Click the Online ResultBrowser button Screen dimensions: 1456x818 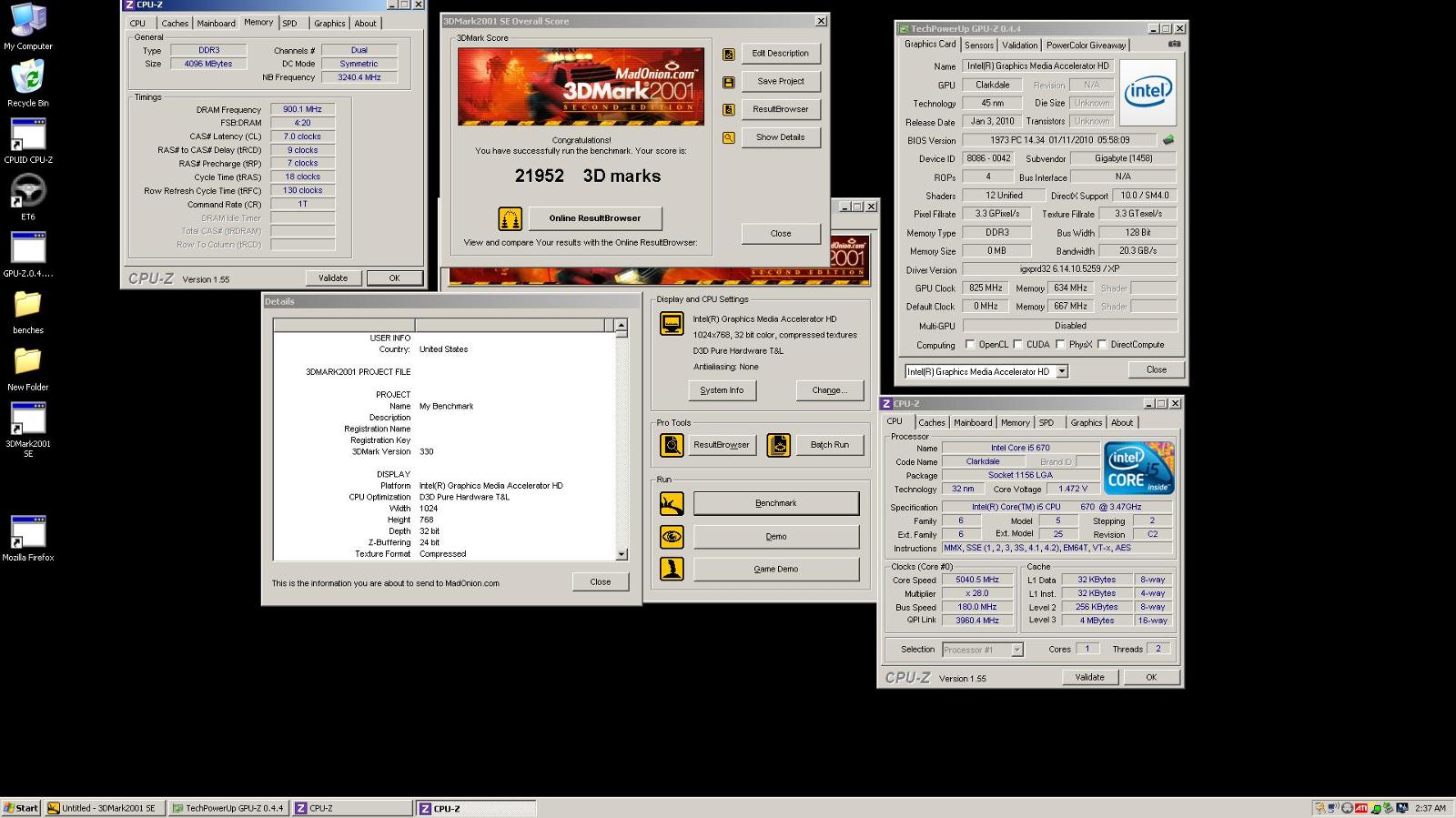pos(594,218)
